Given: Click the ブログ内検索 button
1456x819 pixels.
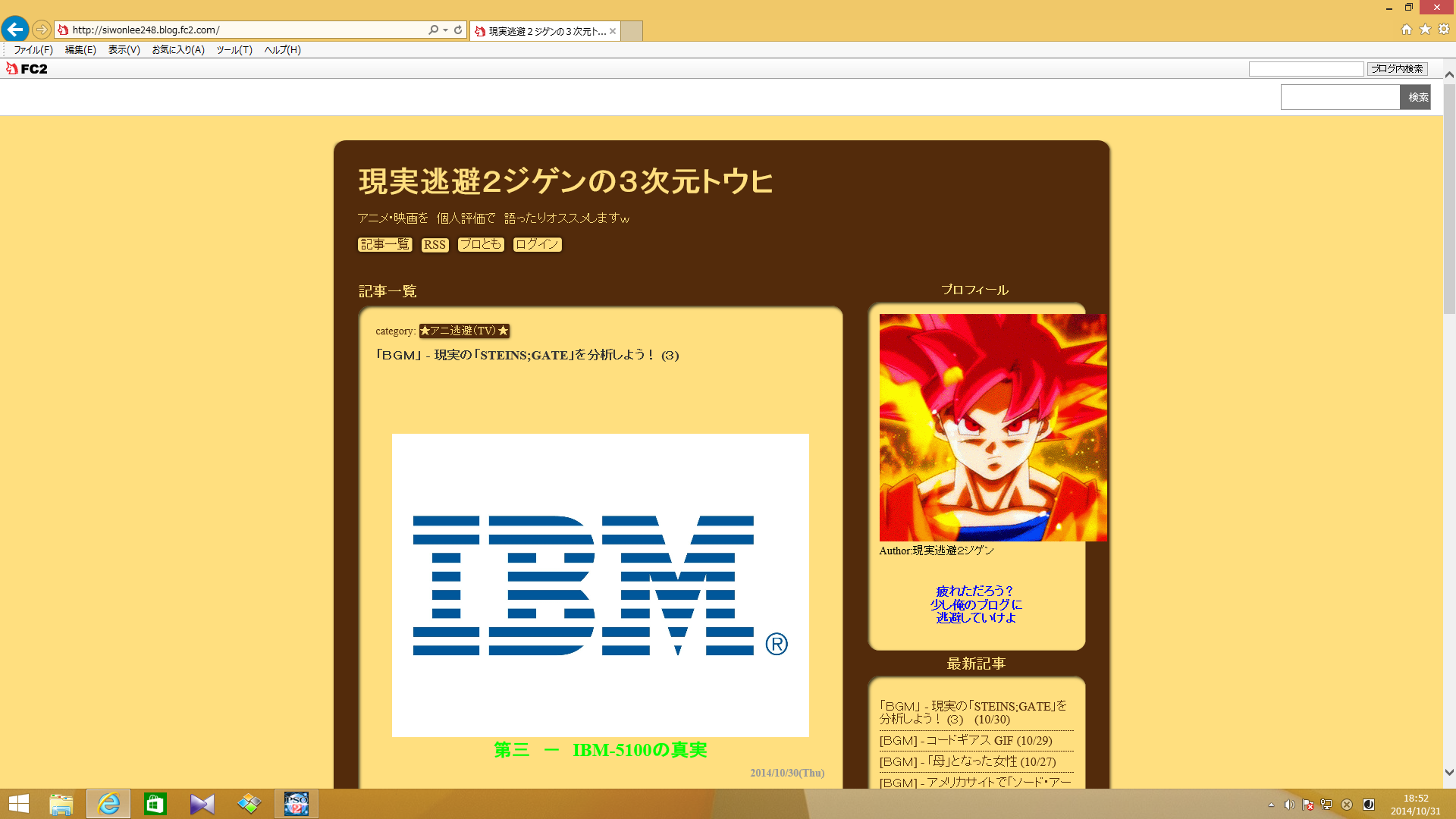Looking at the screenshot, I should (1397, 69).
